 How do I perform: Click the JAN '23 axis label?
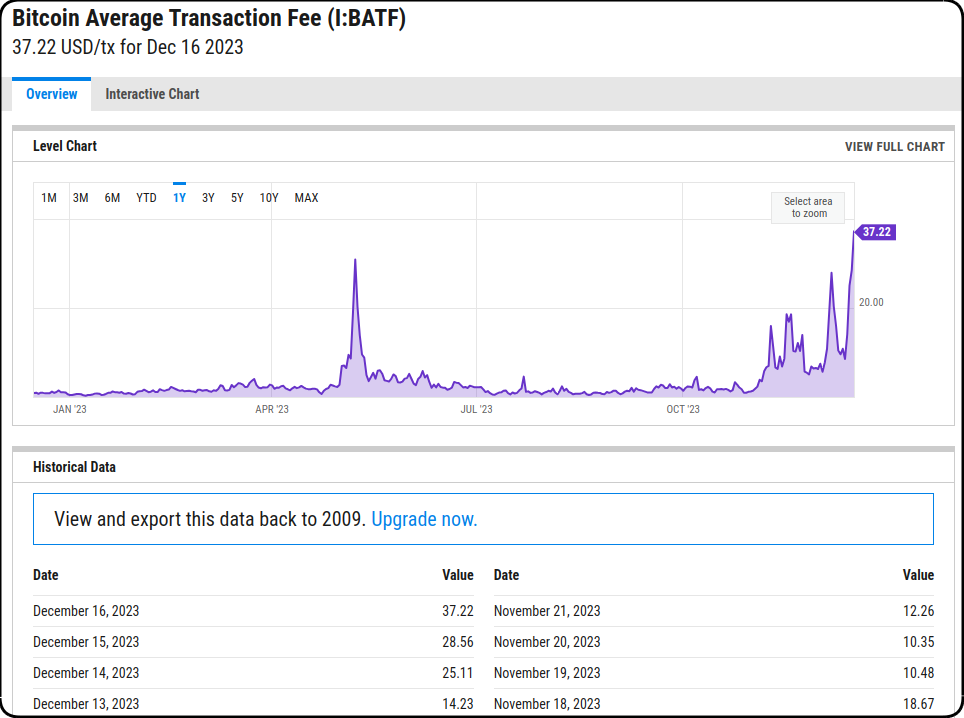tap(69, 409)
